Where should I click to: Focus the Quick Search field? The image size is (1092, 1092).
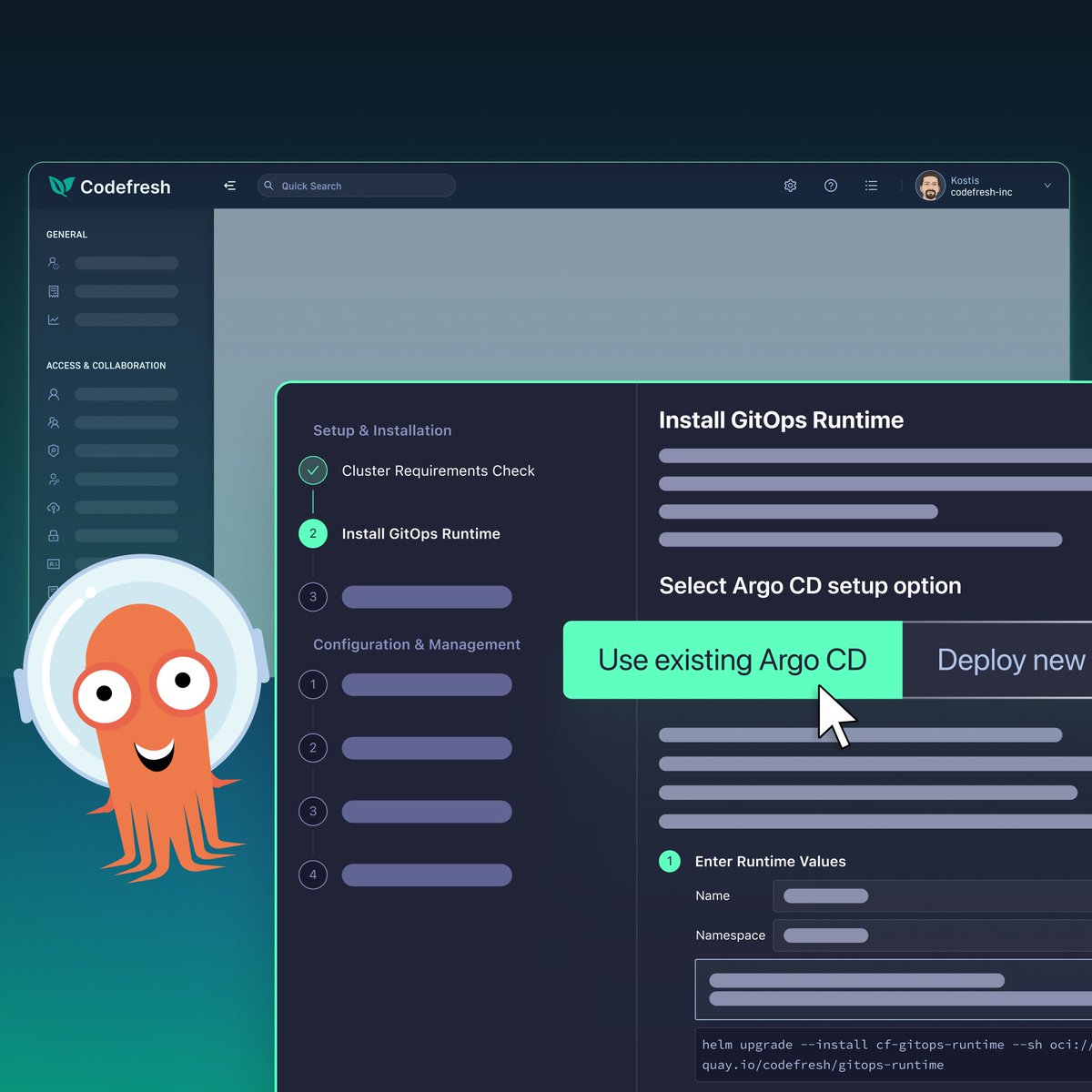click(356, 186)
